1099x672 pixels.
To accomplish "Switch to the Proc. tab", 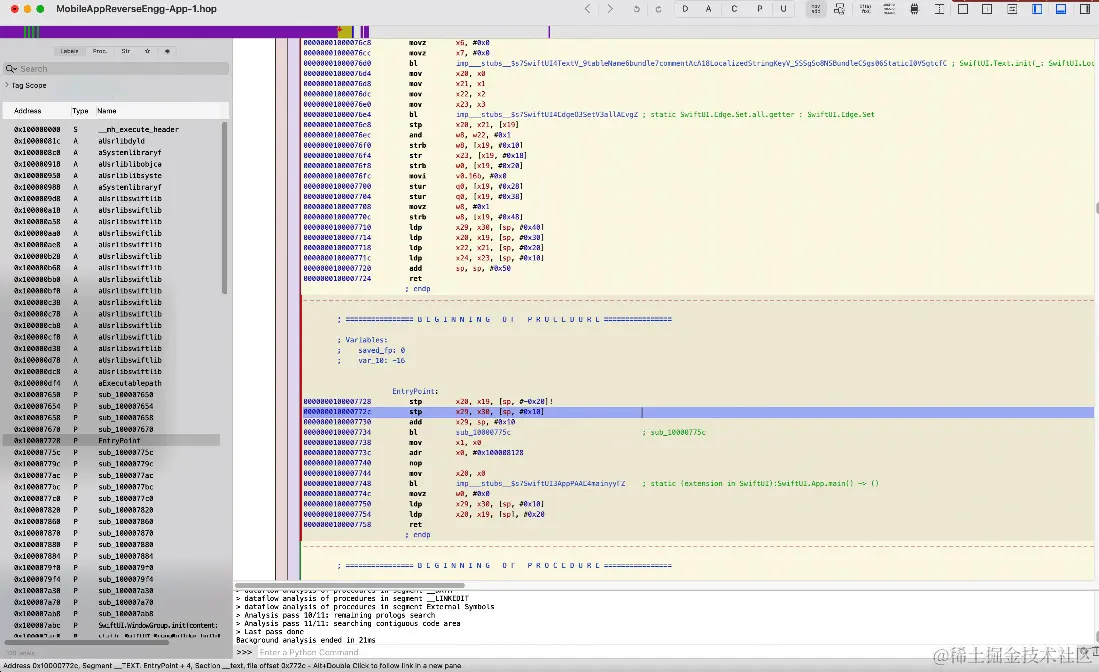I will tap(100, 51).
